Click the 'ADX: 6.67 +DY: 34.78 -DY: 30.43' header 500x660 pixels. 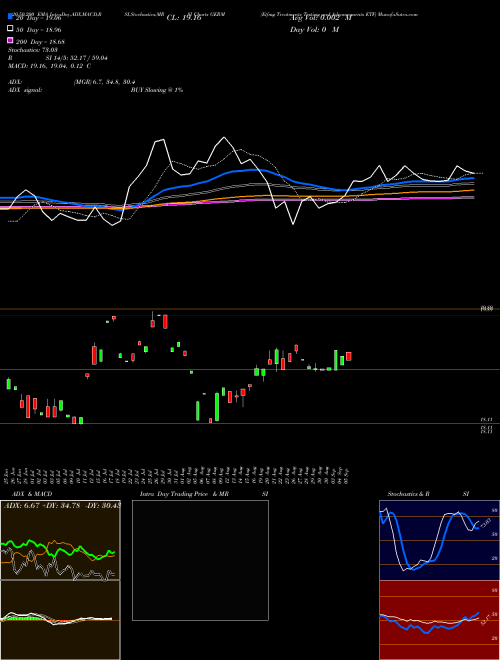click(x=62, y=505)
